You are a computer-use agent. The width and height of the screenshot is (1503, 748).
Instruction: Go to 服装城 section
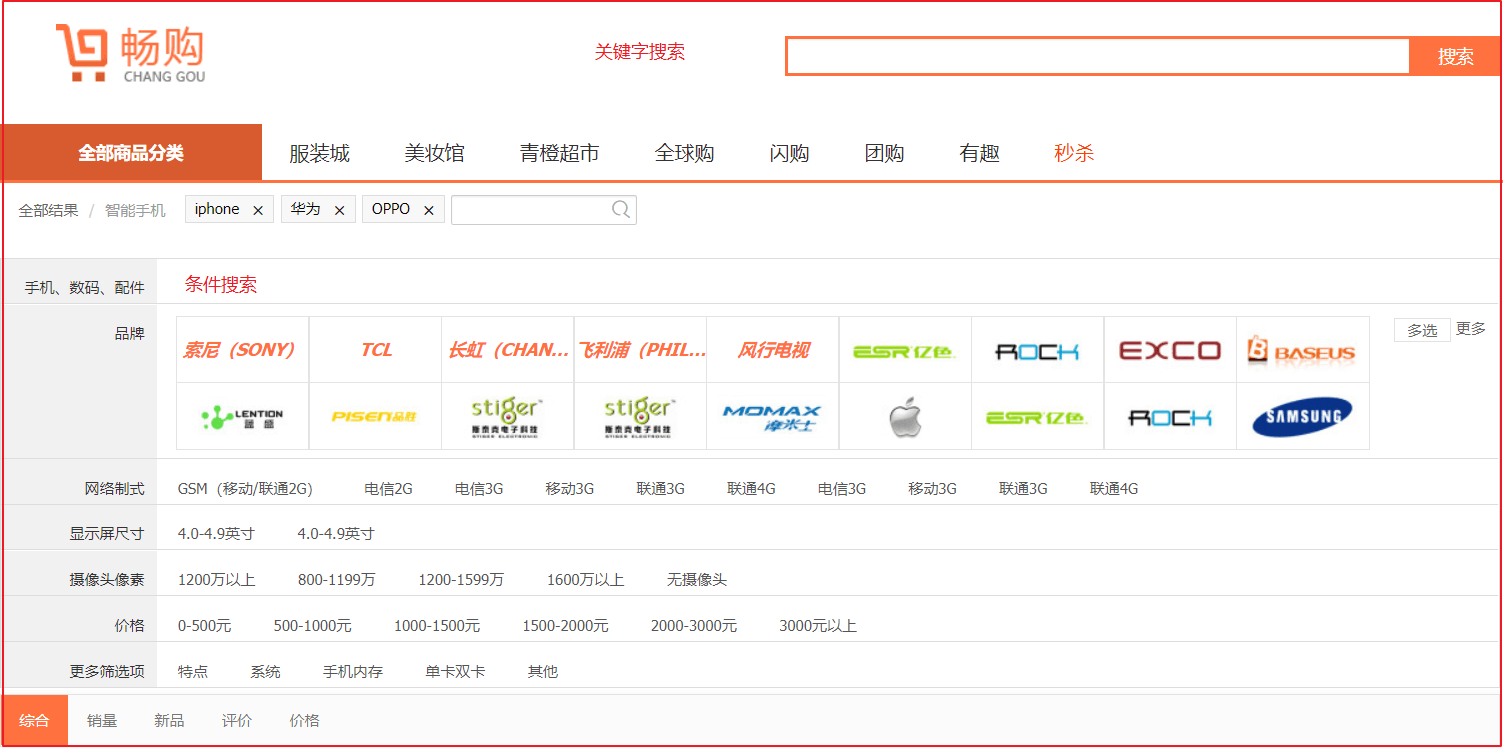pos(319,153)
